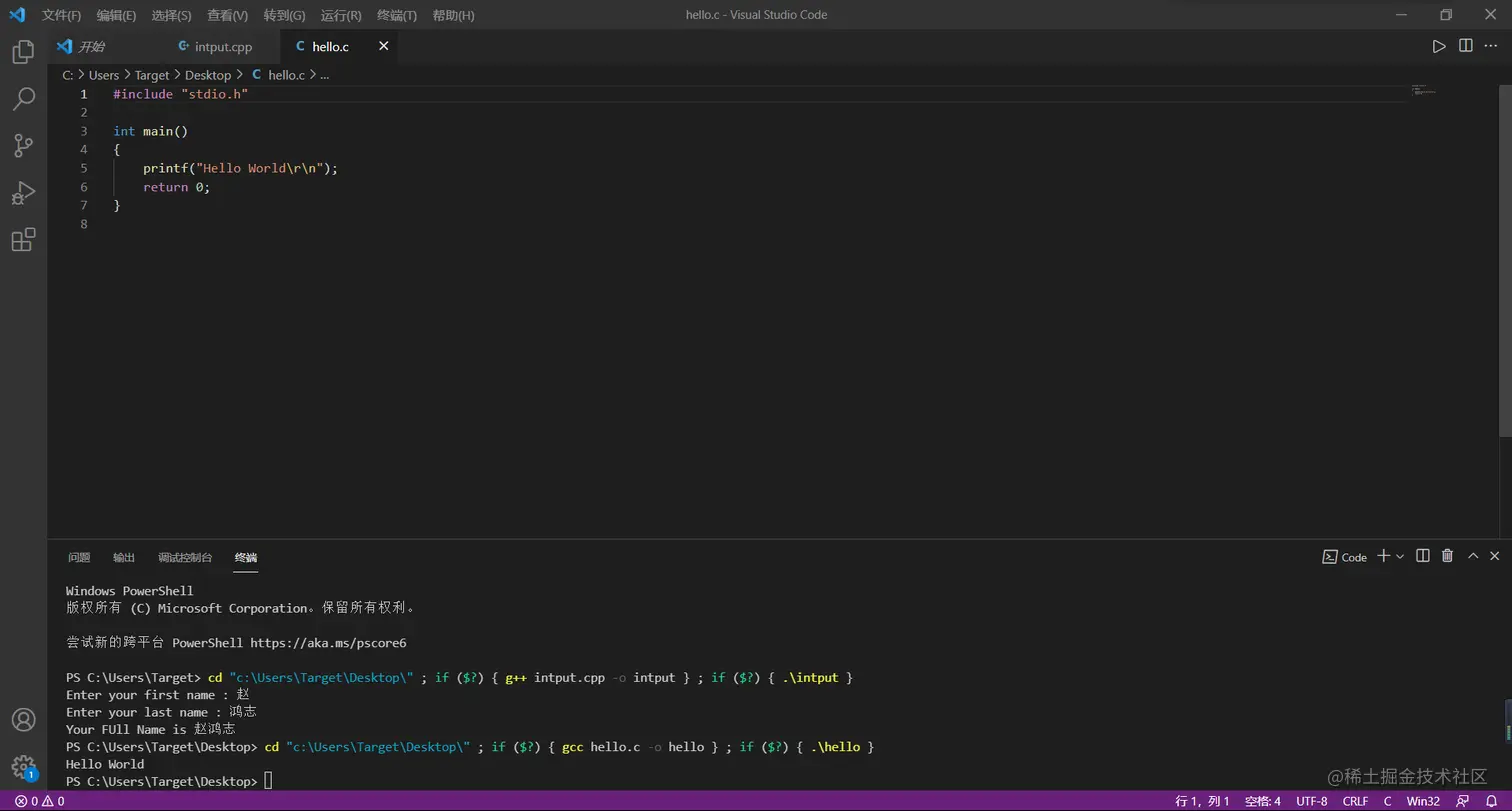Change language mode via C indicator

click(x=1387, y=801)
